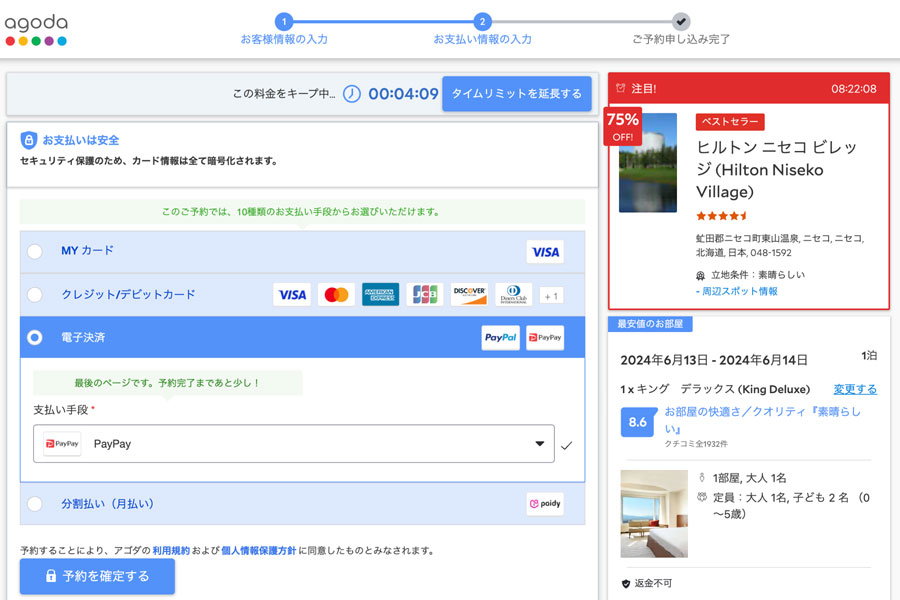Click the クレジット/デビットカード label
The height and width of the screenshot is (600, 900).
tap(129, 295)
